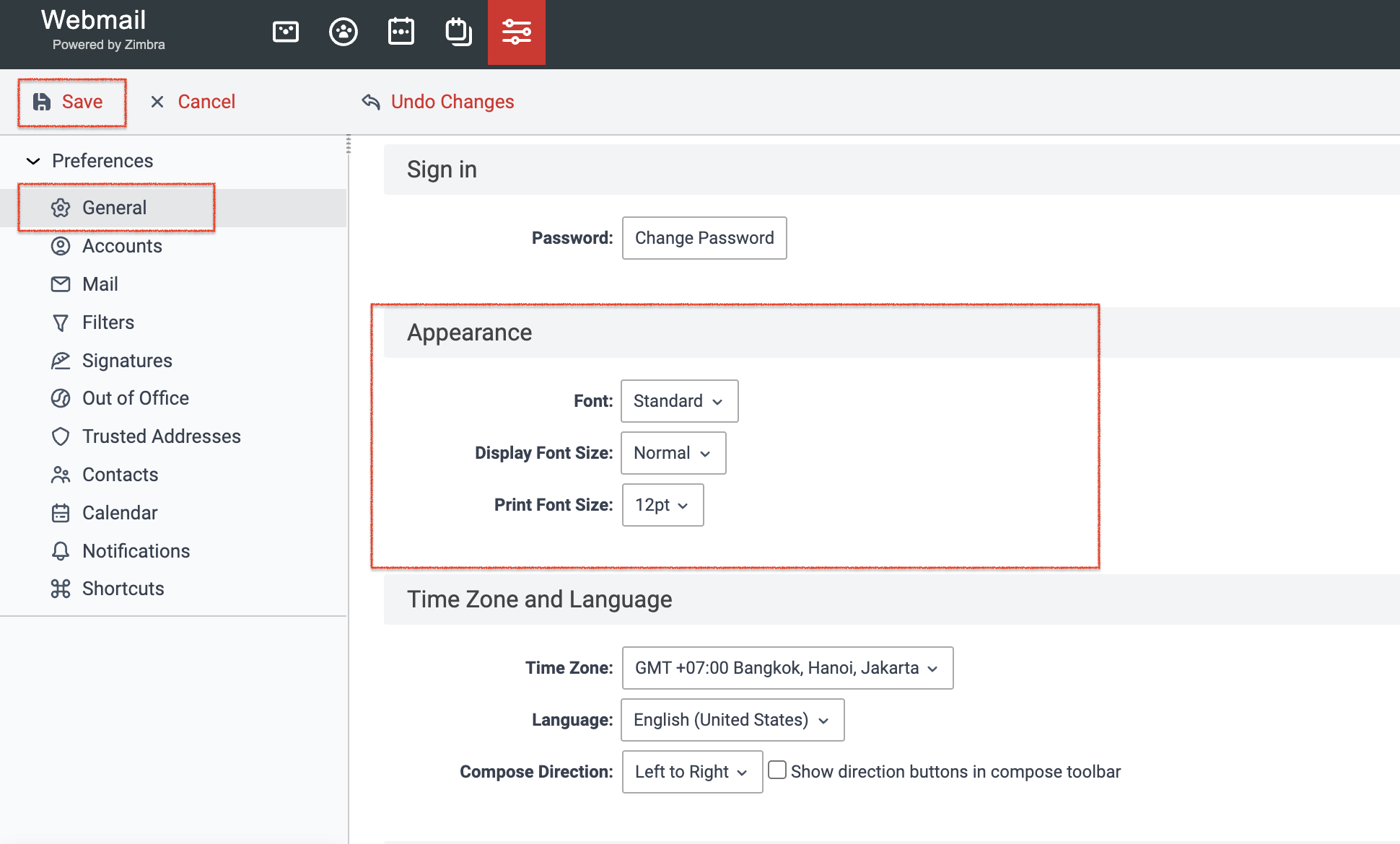Screen dimensions: 1400x844
Task: Select Filters in preferences sidebar
Action: pyautogui.click(x=173, y=322)
